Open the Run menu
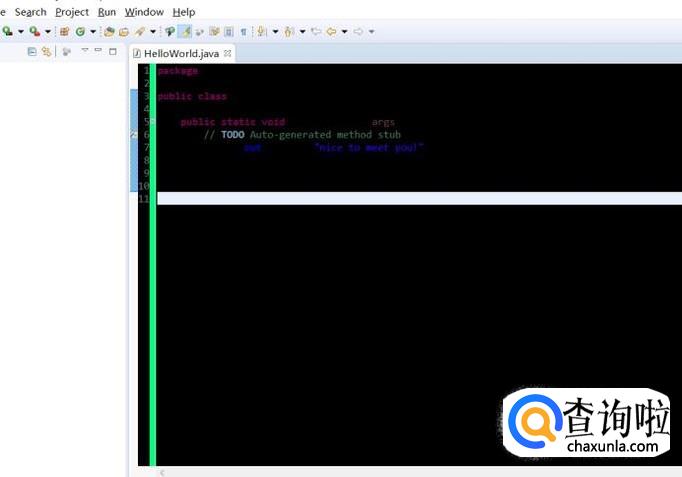Screen dimensions: 682x477 point(107,12)
